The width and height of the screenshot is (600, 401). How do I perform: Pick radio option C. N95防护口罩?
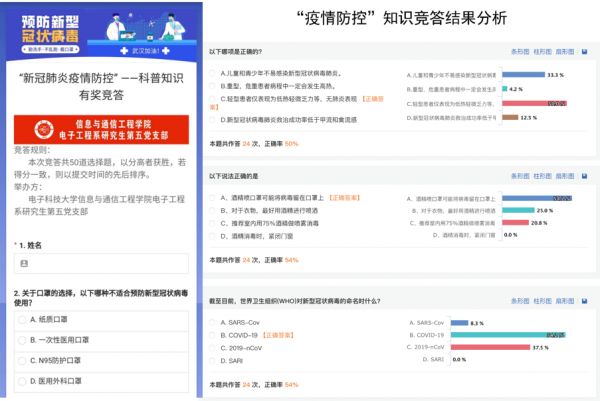click(23, 361)
